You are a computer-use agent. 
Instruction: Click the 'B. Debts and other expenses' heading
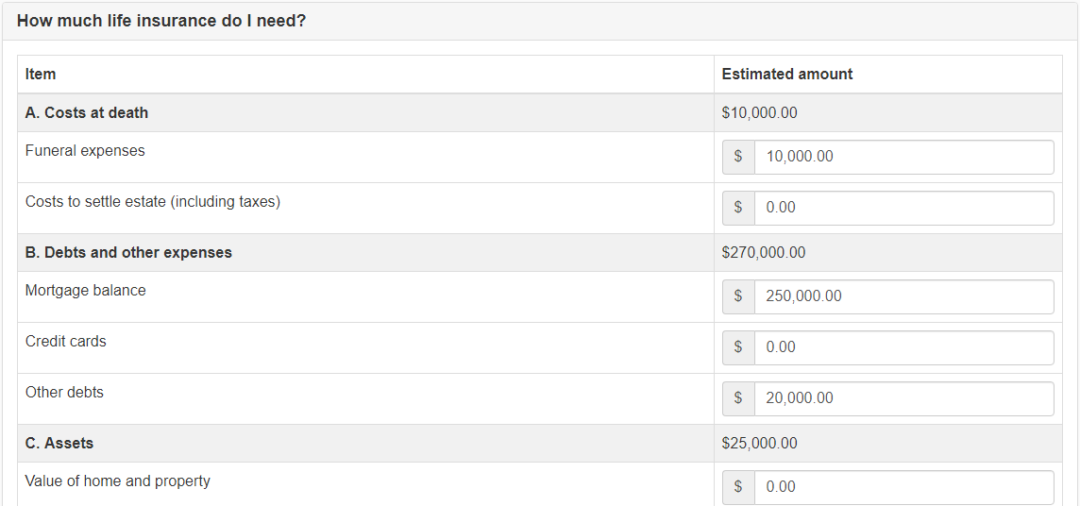coord(129,253)
